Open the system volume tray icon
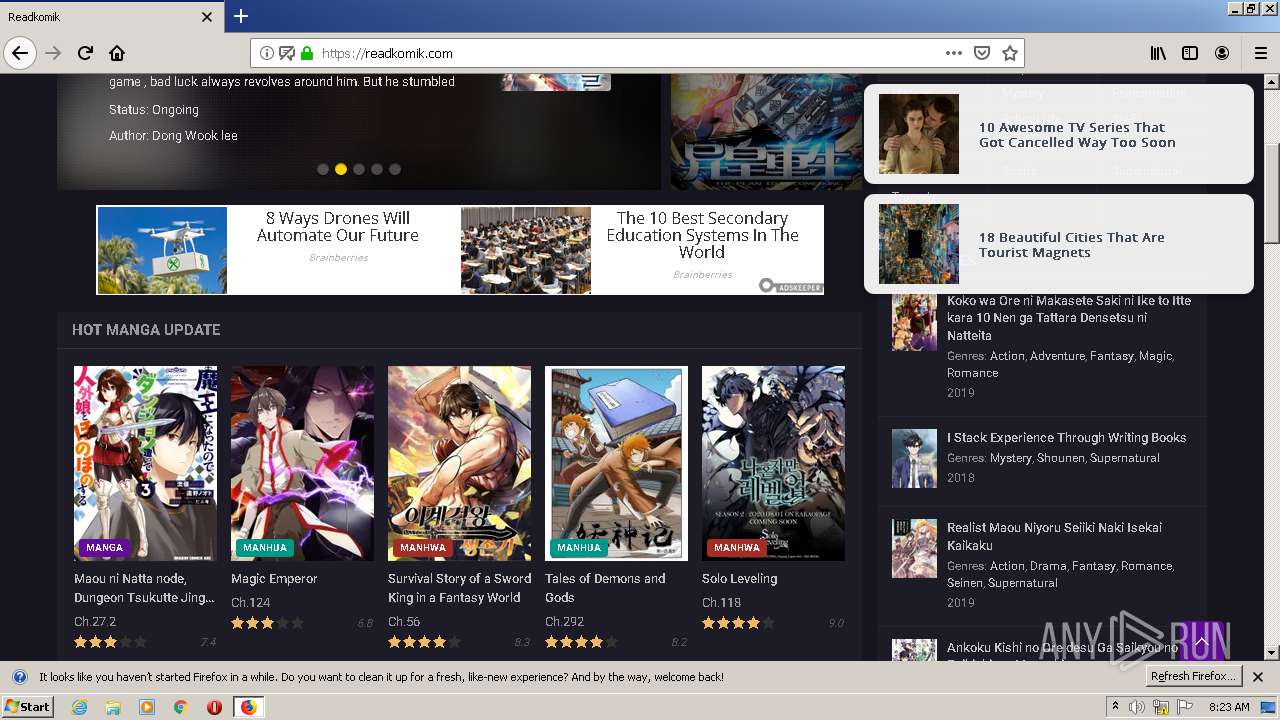The image size is (1280, 720). 1137,707
